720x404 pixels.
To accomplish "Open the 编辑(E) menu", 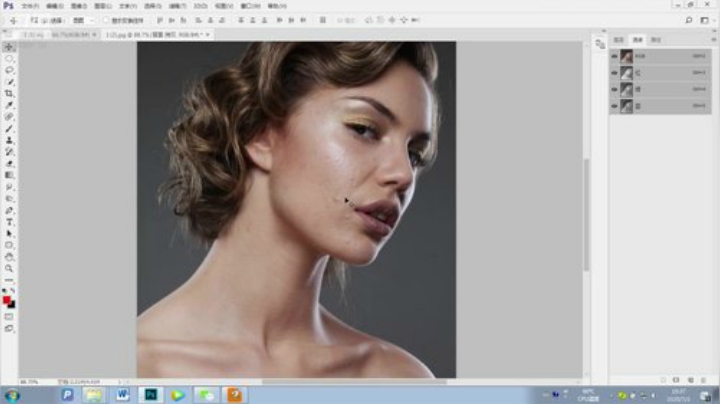I will coord(55,6).
